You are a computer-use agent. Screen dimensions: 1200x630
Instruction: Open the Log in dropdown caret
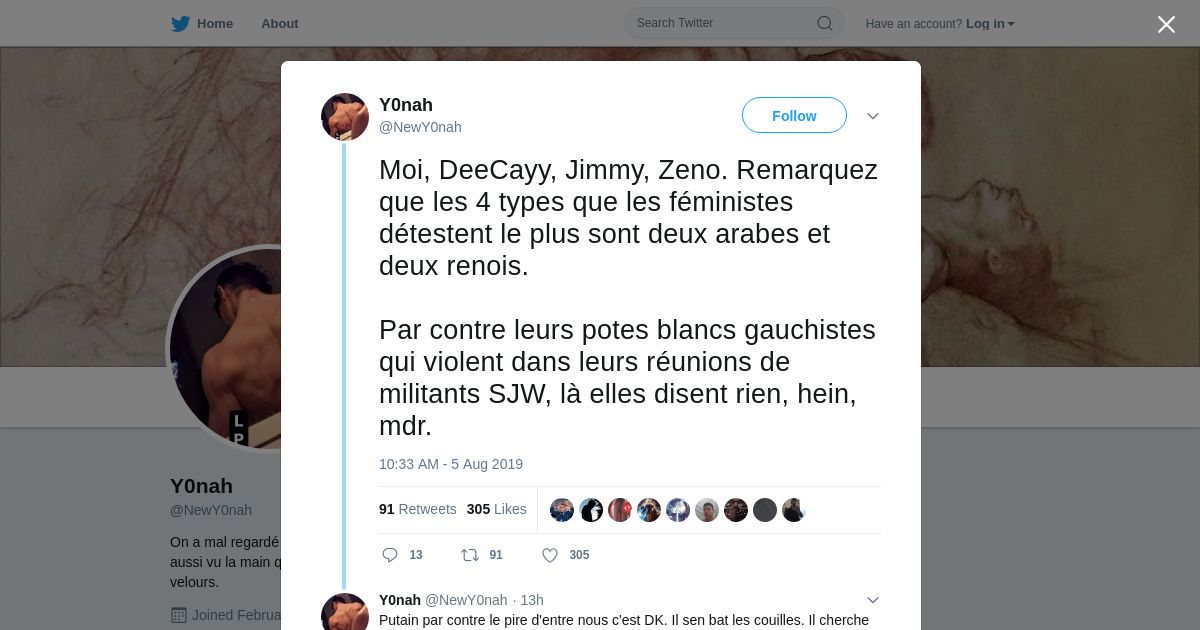point(1011,24)
